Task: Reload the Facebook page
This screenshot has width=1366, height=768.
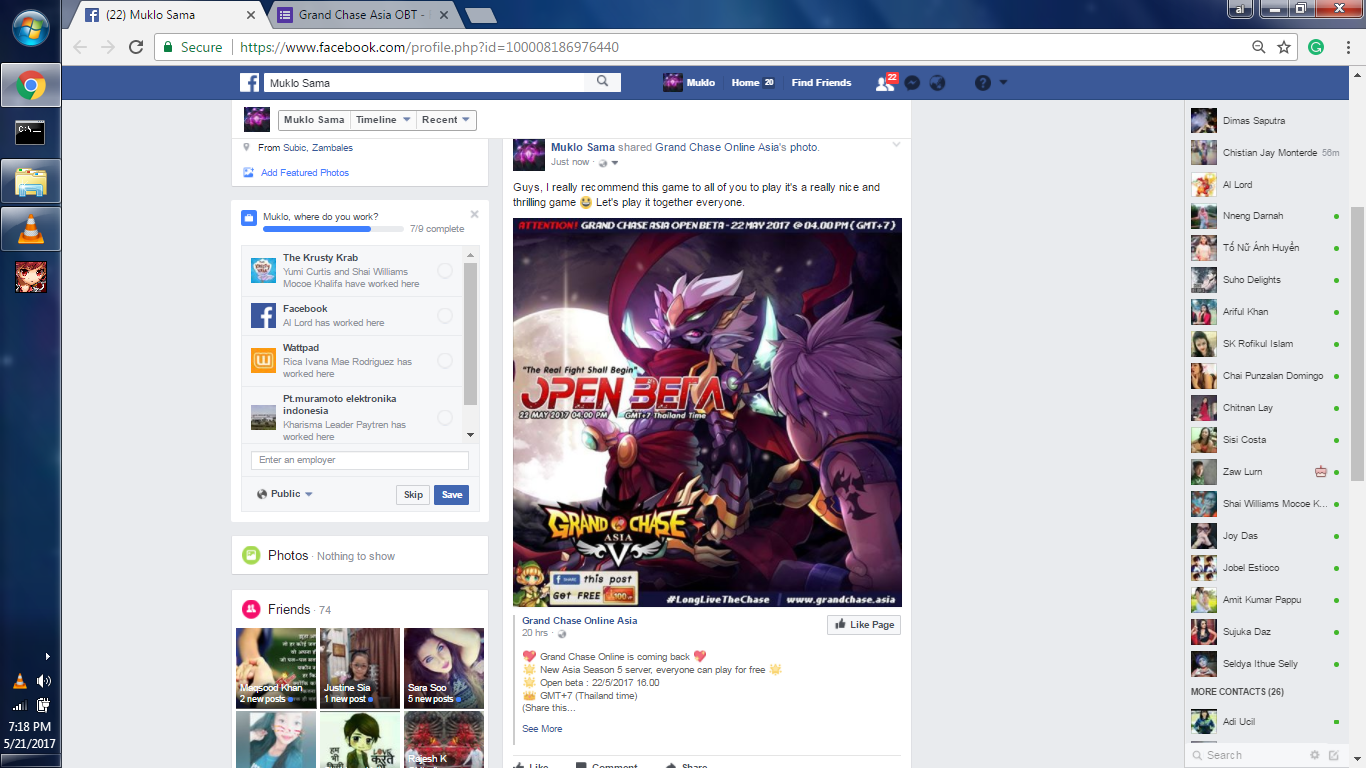Action: point(136,47)
